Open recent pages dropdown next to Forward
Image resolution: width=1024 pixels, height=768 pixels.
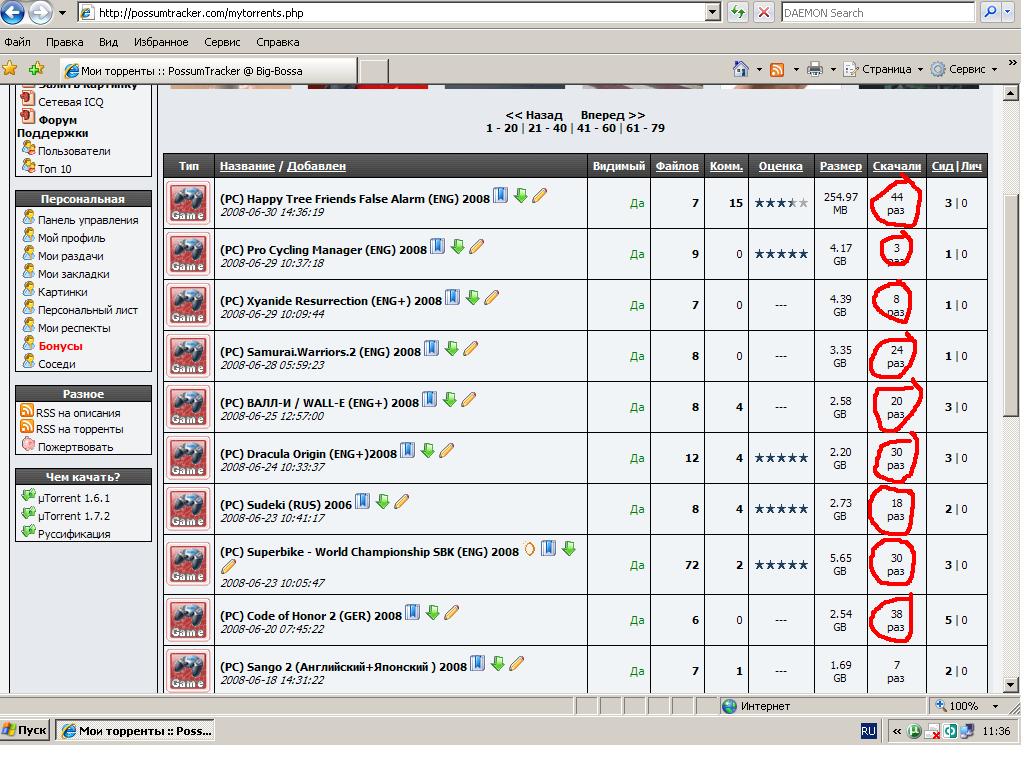click(63, 12)
